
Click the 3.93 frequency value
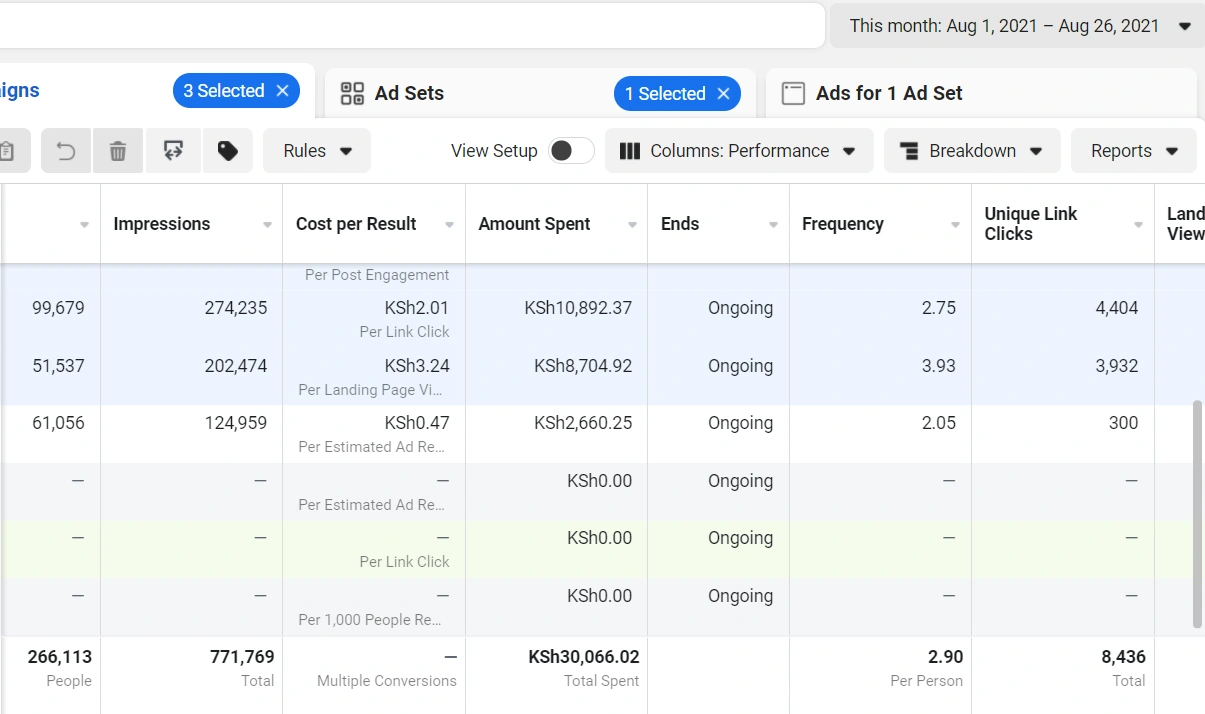(938, 366)
